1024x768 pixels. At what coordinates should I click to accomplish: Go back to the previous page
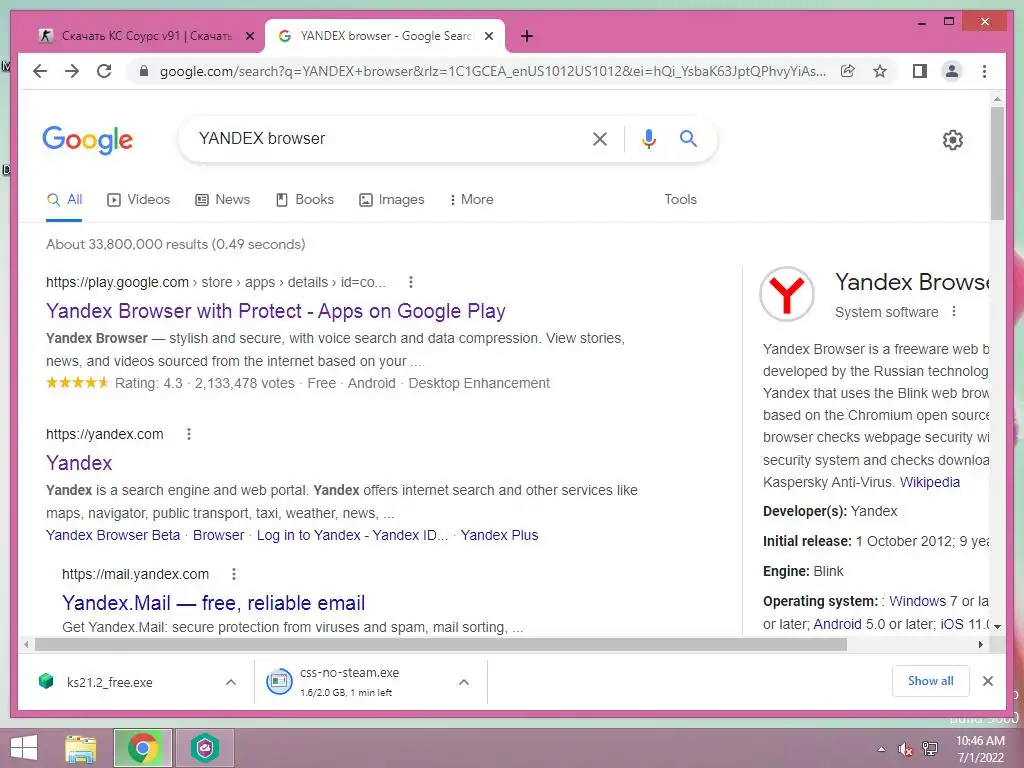pos(40,71)
